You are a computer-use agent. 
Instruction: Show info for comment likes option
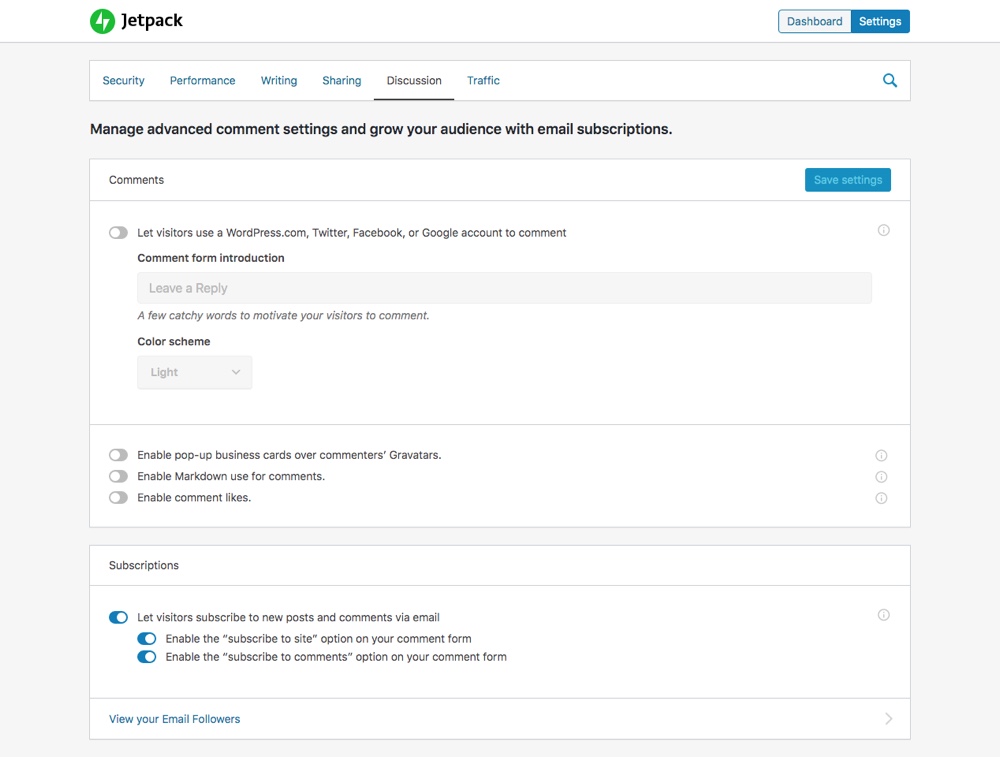pos(881,498)
